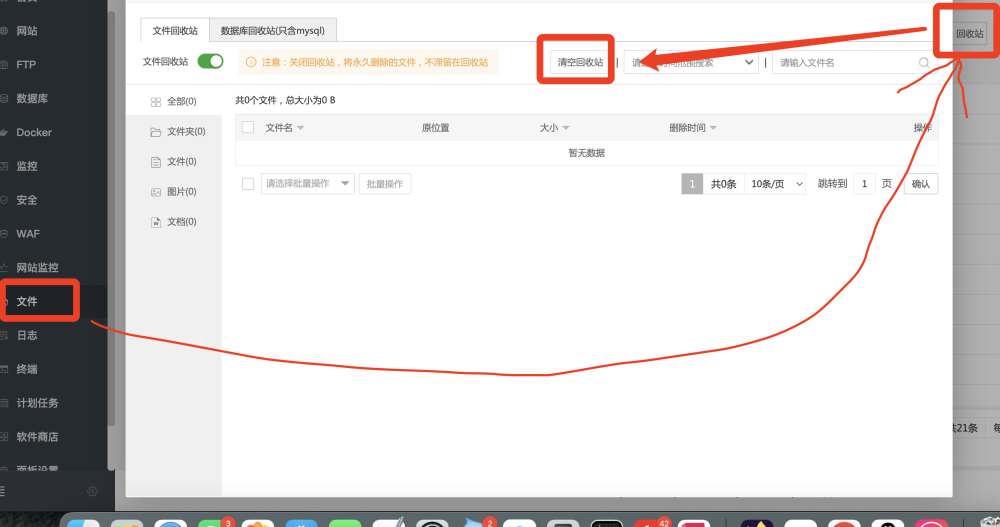
Task: Click the 跳转到 page number field
Action: (x=864, y=184)
